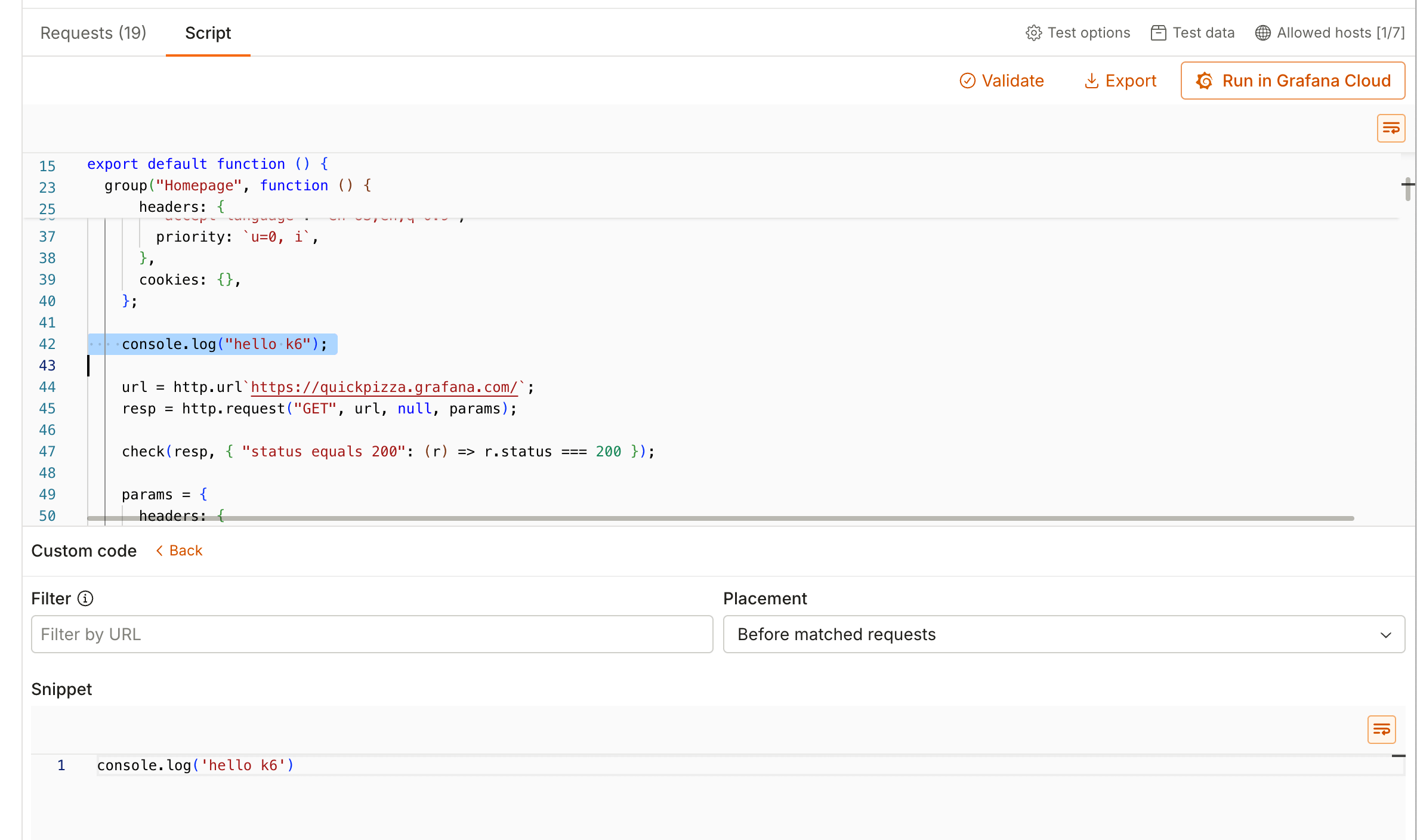1417x840 pixels.
Task: Click Back link in Custom code
Action: click(186, 551)
